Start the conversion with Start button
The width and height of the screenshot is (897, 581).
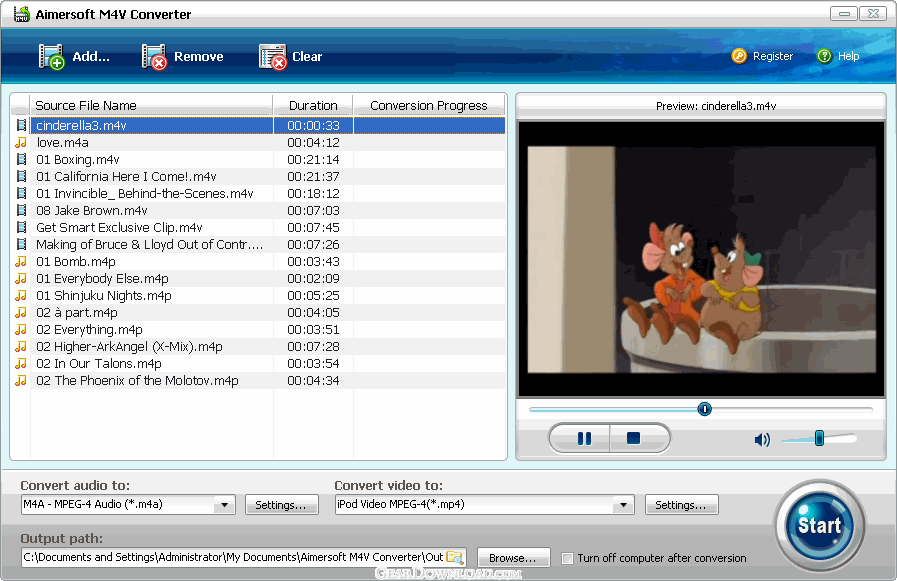[x=819, y=525]
